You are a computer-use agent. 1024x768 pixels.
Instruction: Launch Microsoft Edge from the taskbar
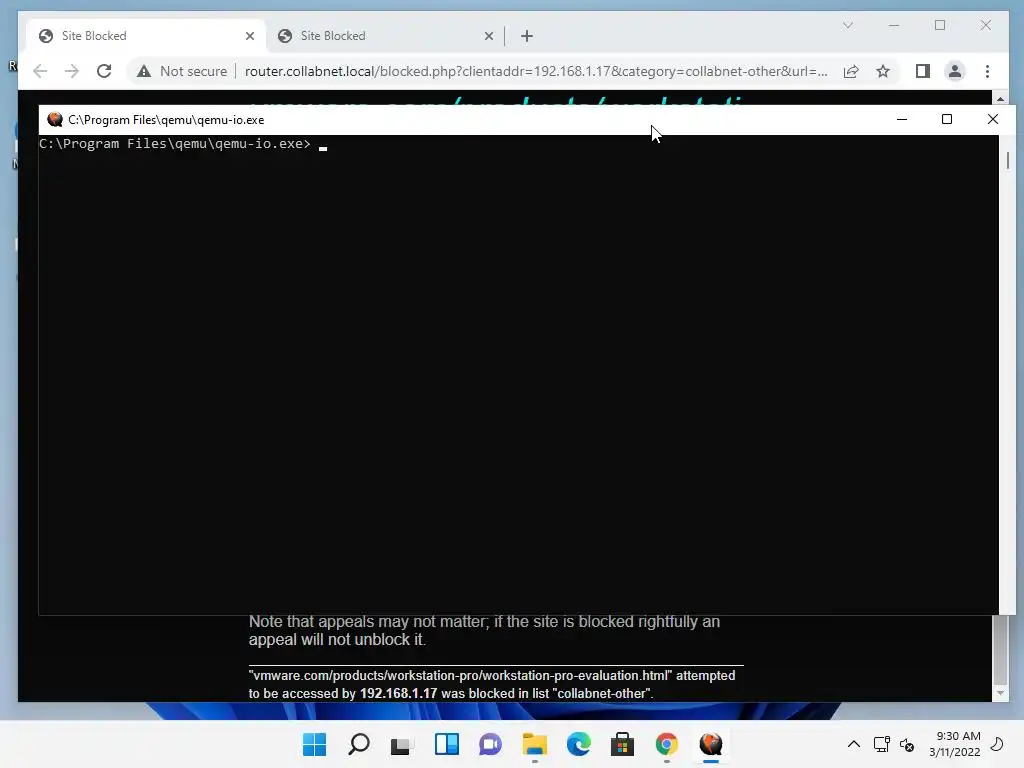579,744
